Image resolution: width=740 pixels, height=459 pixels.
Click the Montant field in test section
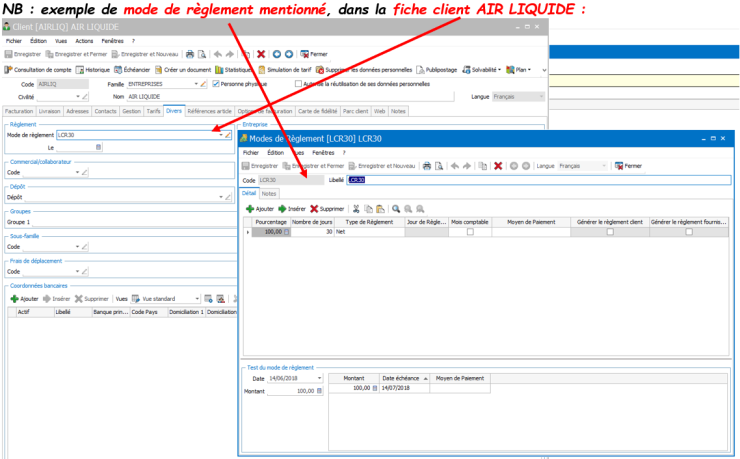pos(295,391)
